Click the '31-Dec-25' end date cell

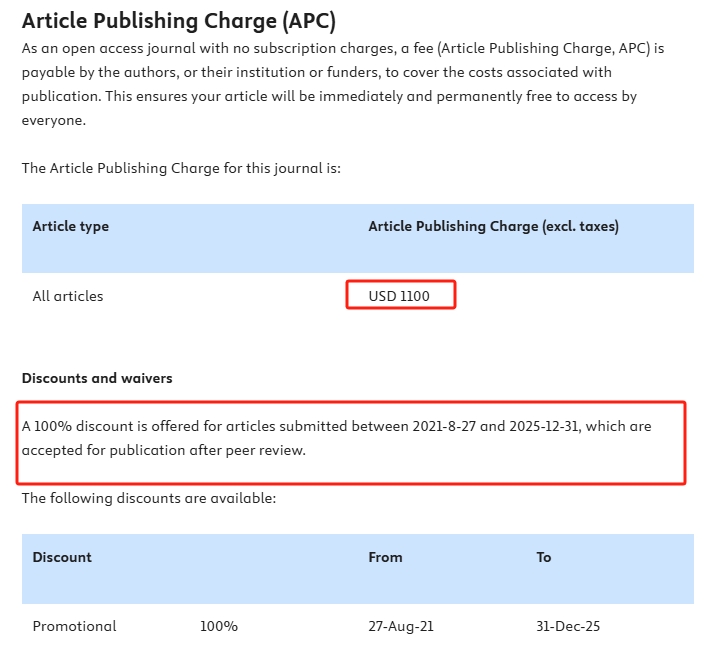click(x=568, y=627)
